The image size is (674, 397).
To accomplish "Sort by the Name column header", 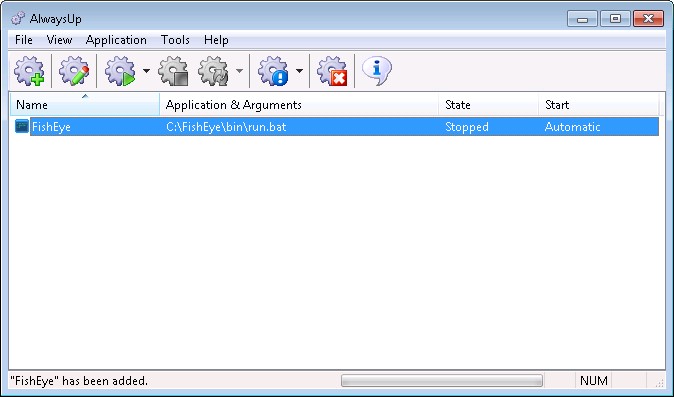I will point(85,104).
